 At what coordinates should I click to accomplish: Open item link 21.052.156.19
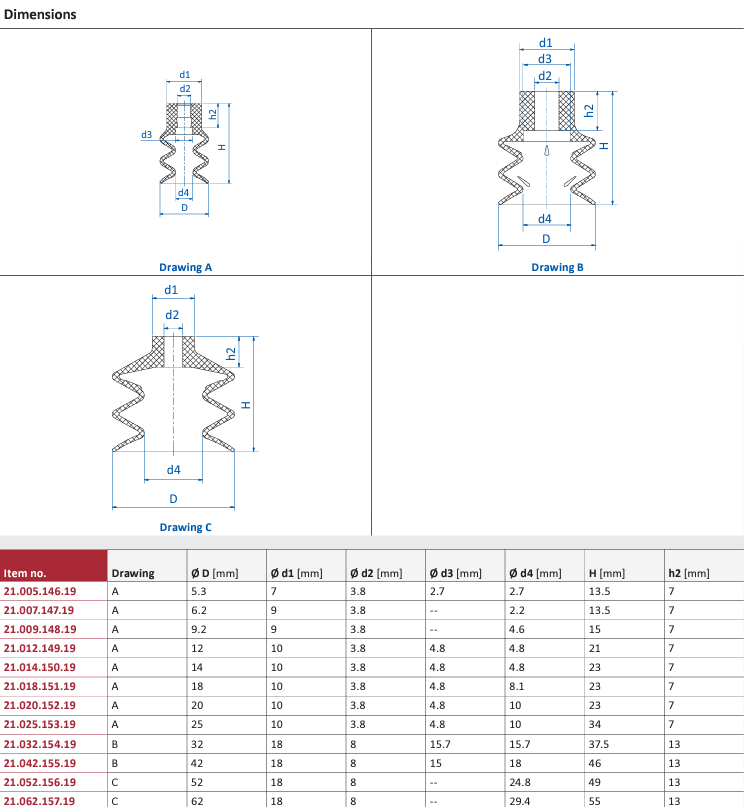click(40, 782)
